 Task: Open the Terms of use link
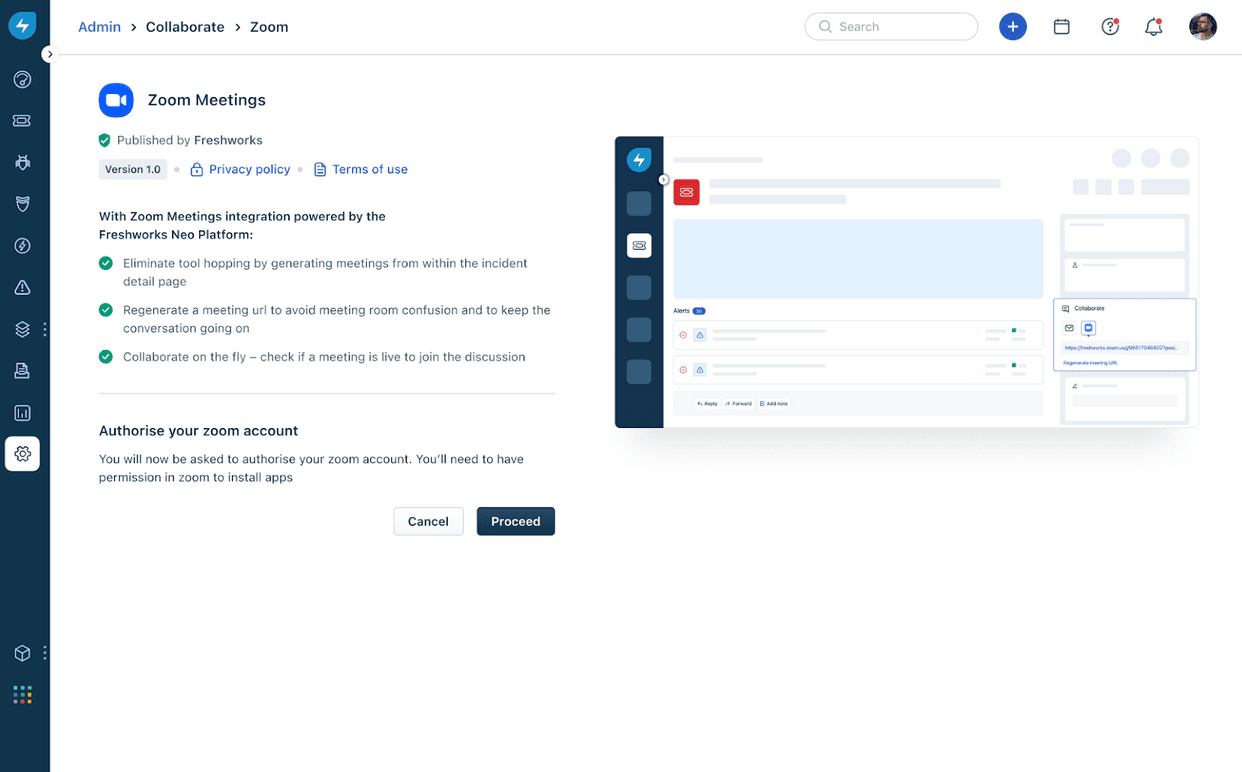coord(370,169)
